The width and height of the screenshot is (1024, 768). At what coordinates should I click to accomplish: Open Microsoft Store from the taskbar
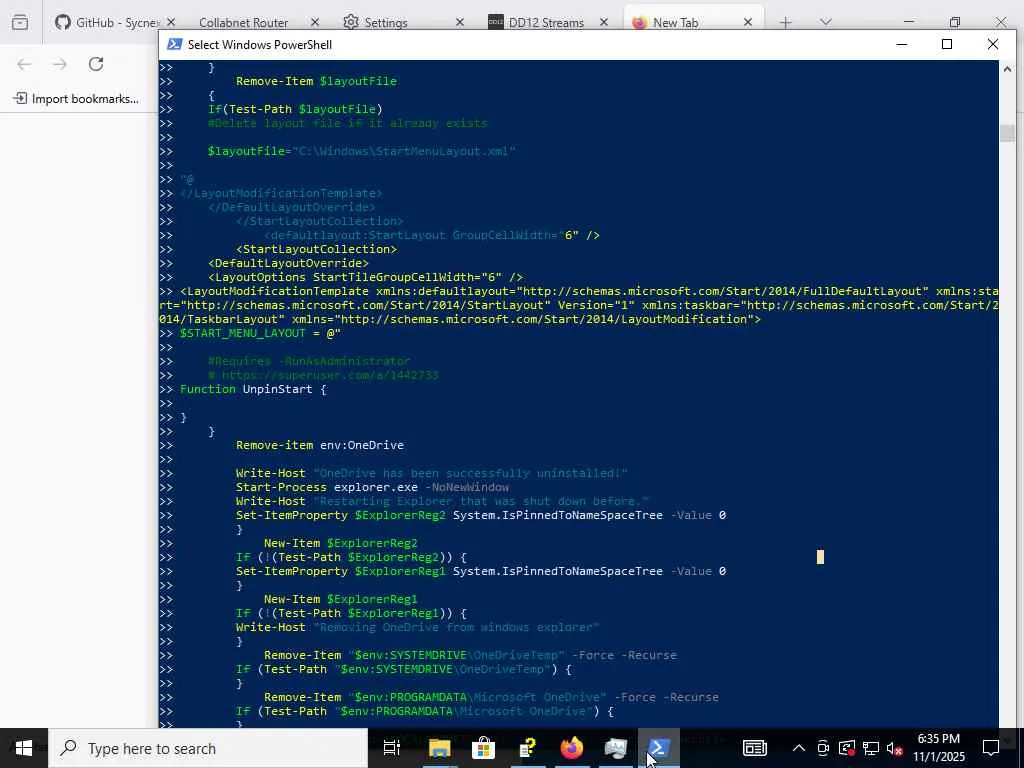point(483,748)
